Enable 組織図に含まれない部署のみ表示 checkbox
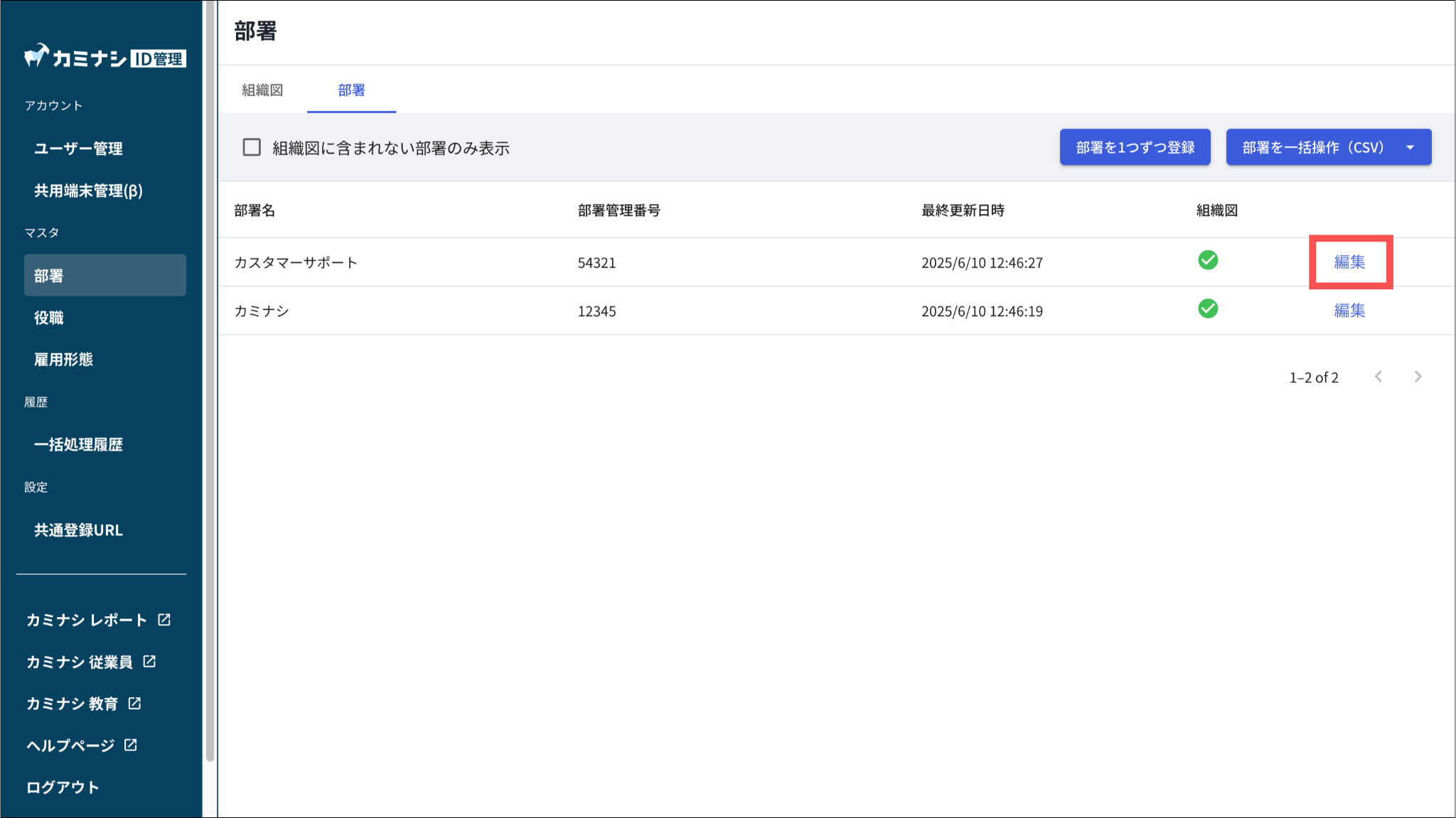The image size is (1456, 818). 252,147
